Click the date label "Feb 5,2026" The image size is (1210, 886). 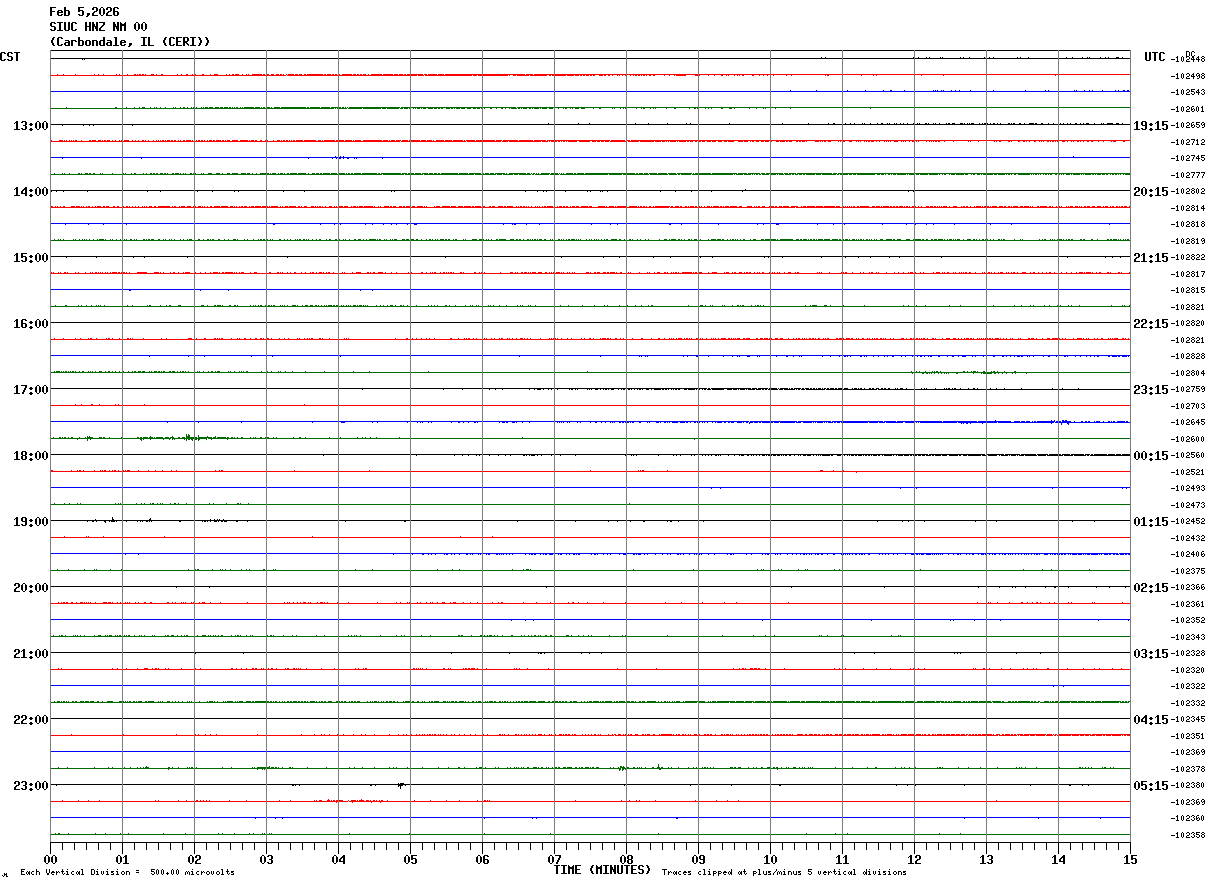[x=84, y=12]
